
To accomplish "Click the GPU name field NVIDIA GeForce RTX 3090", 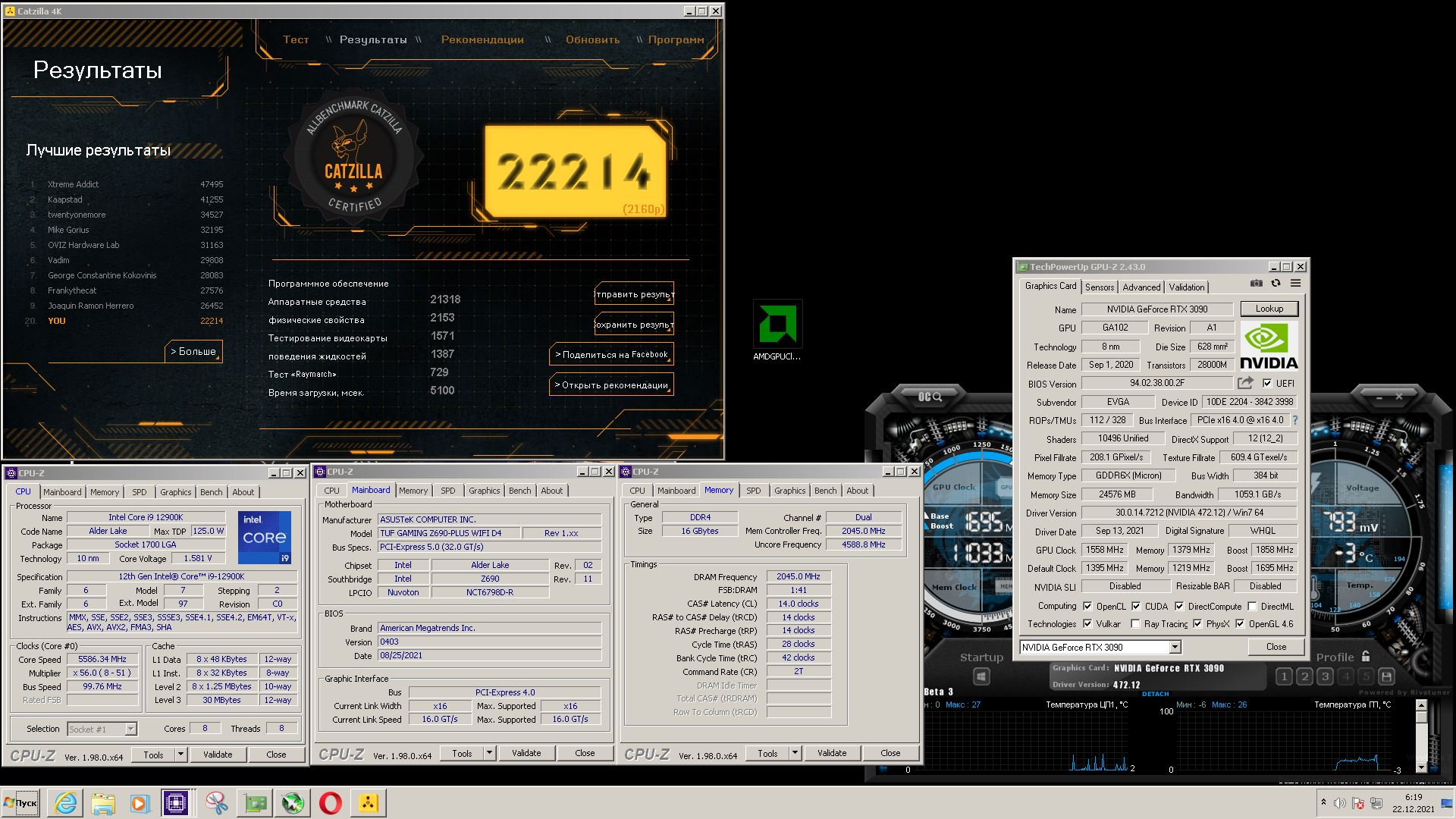I will coord(1157,309).
